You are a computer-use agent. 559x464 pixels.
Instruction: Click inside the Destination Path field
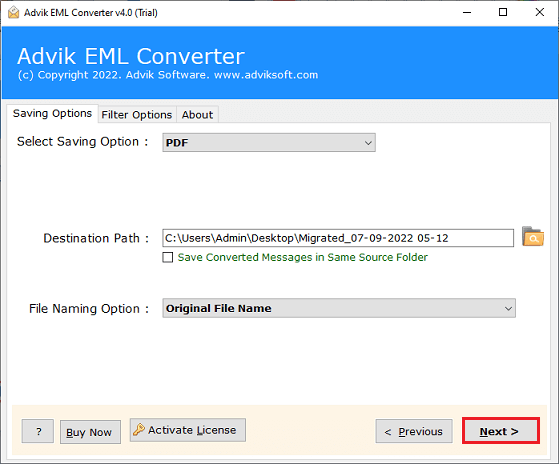coord(338,238)
